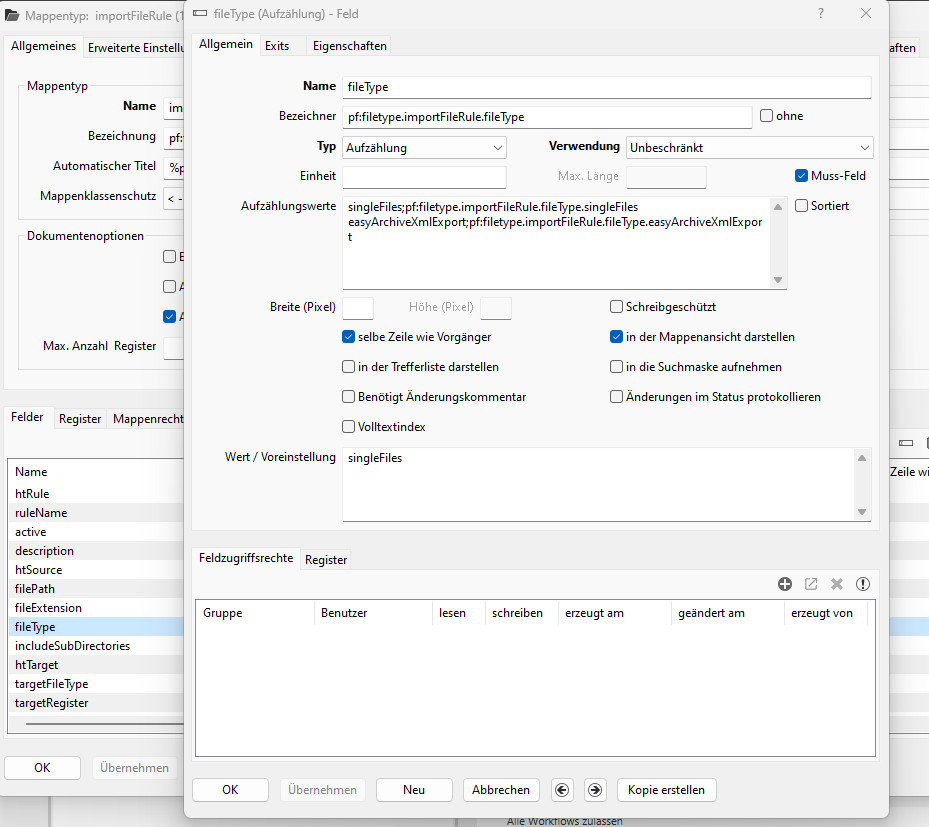
Task: Enable Änderungen im Status protokollieren
Action: [x=616, y=397]
